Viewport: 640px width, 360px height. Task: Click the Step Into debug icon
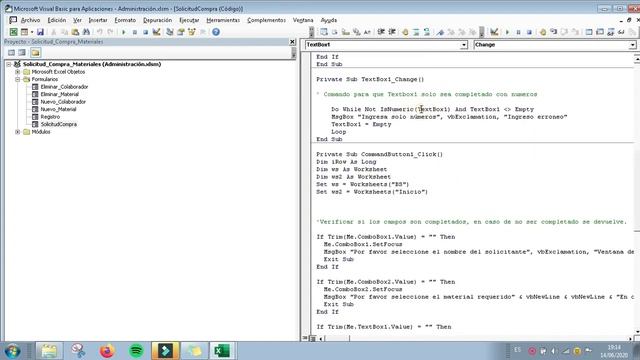click(x=553, y=32)
